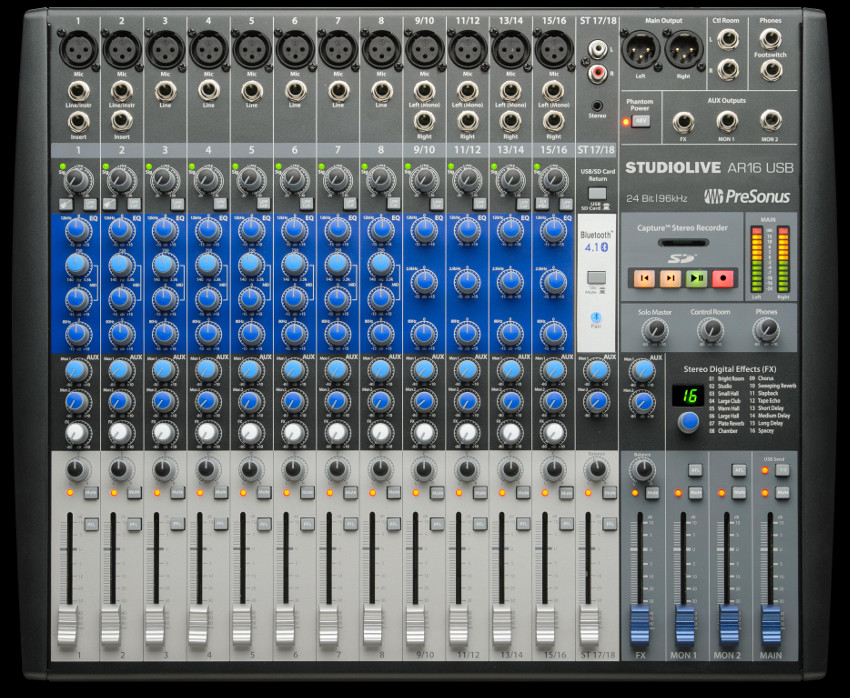Click the SD recorder previous track button
The image size is (850, 698).
(x=644, y=278)
